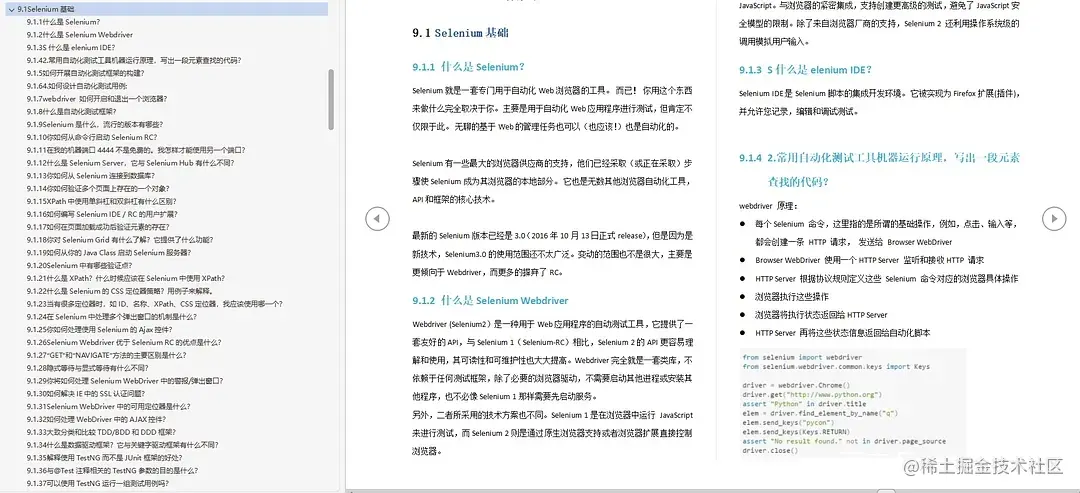
Task: Open outline item 9.1.13 从 Selenium 连接到数据库
Action: point(92,176)
